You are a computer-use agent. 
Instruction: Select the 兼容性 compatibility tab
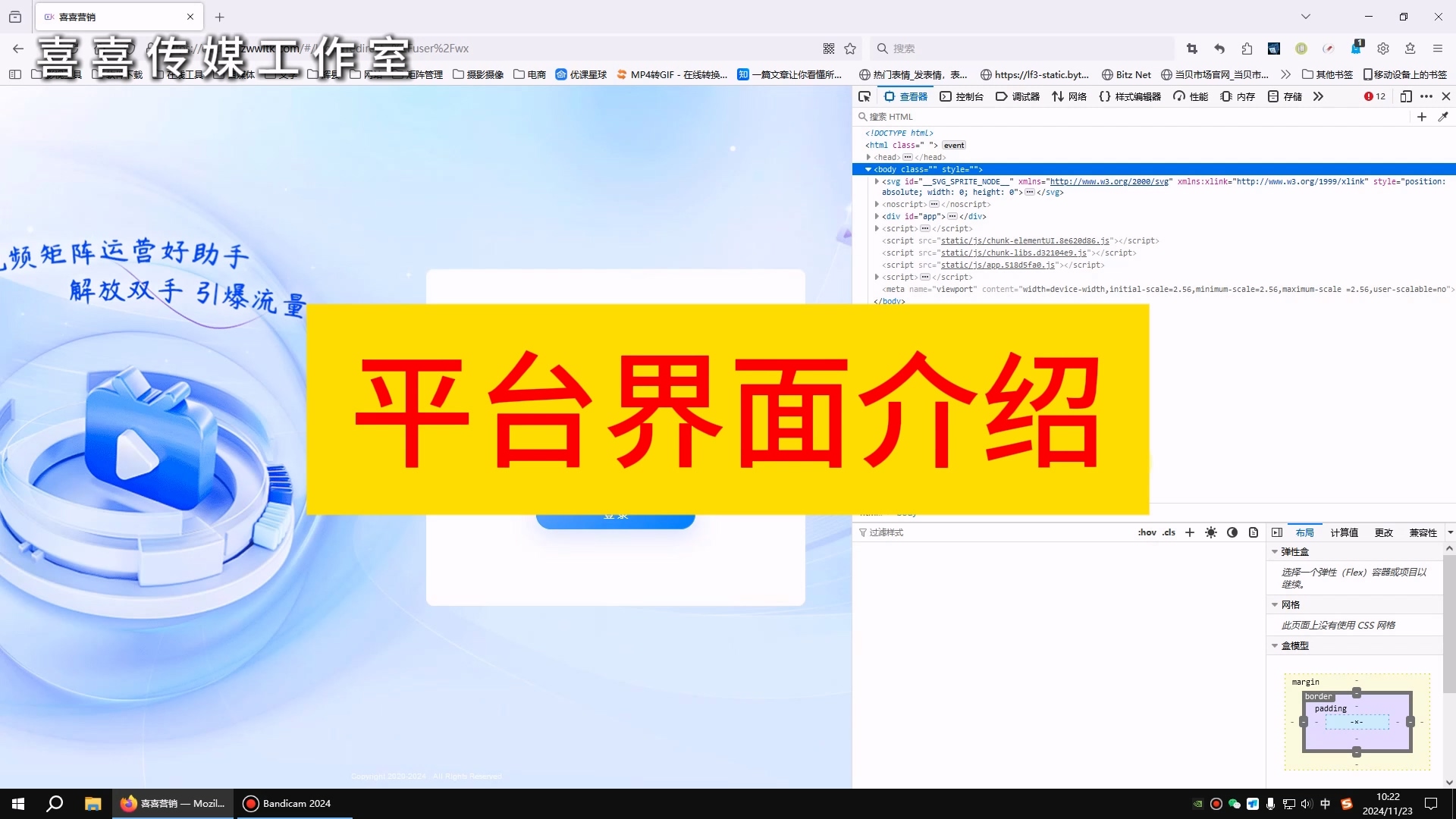pos(1423,532)
